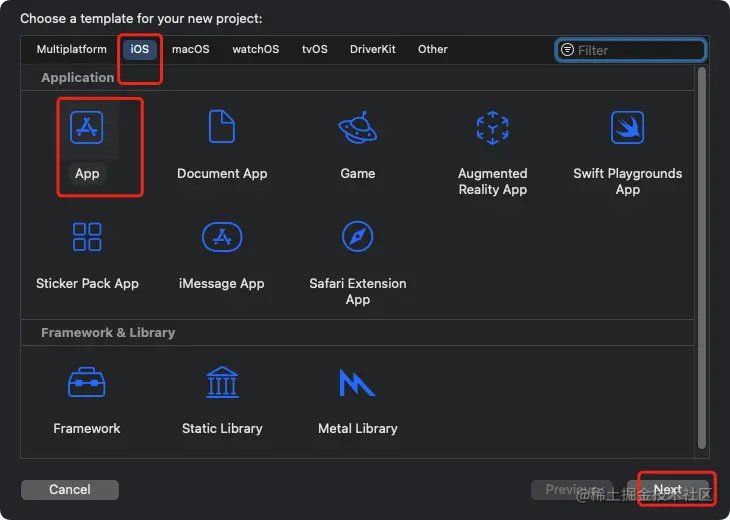Select the DriverKit tab
Screen dimensions: 730x520
pyautogui.click(x=372, y=49)
